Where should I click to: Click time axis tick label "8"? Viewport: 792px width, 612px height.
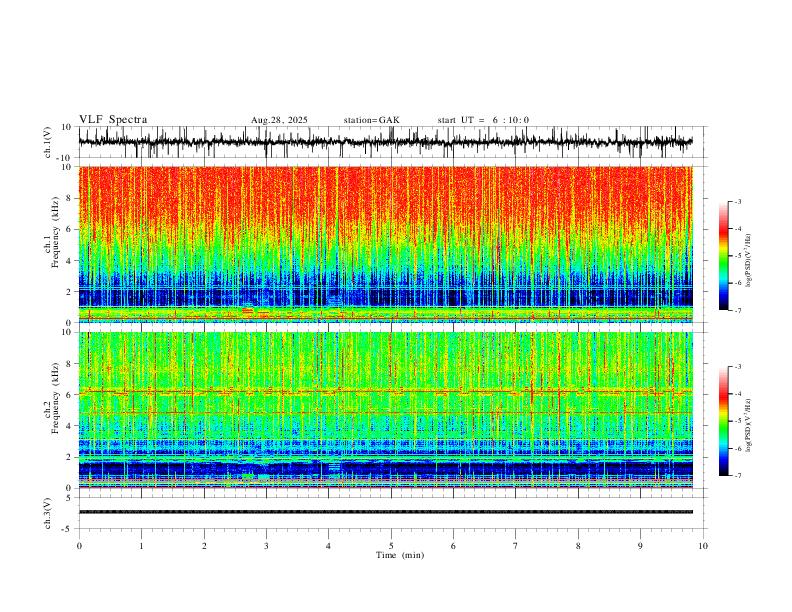coord(578,546)
